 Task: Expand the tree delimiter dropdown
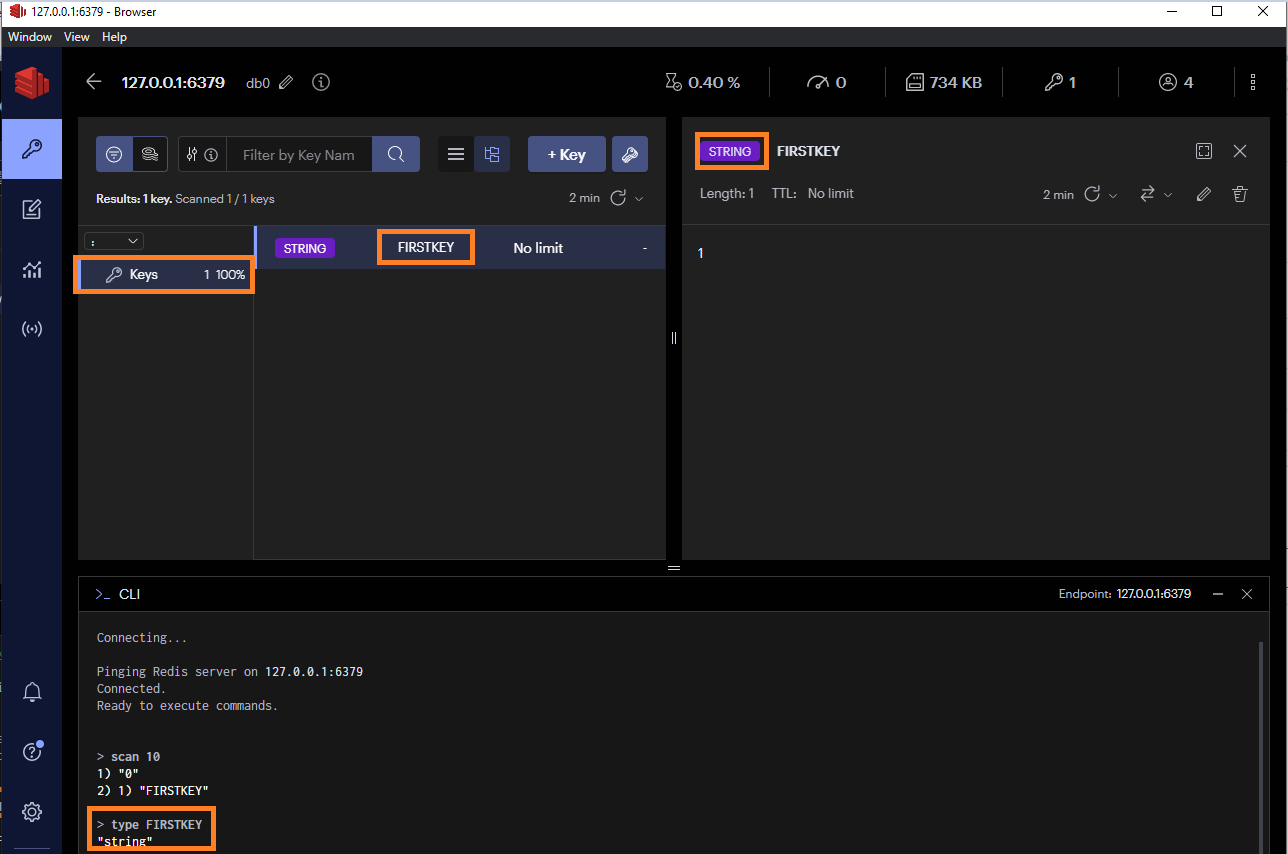point(115,241)
